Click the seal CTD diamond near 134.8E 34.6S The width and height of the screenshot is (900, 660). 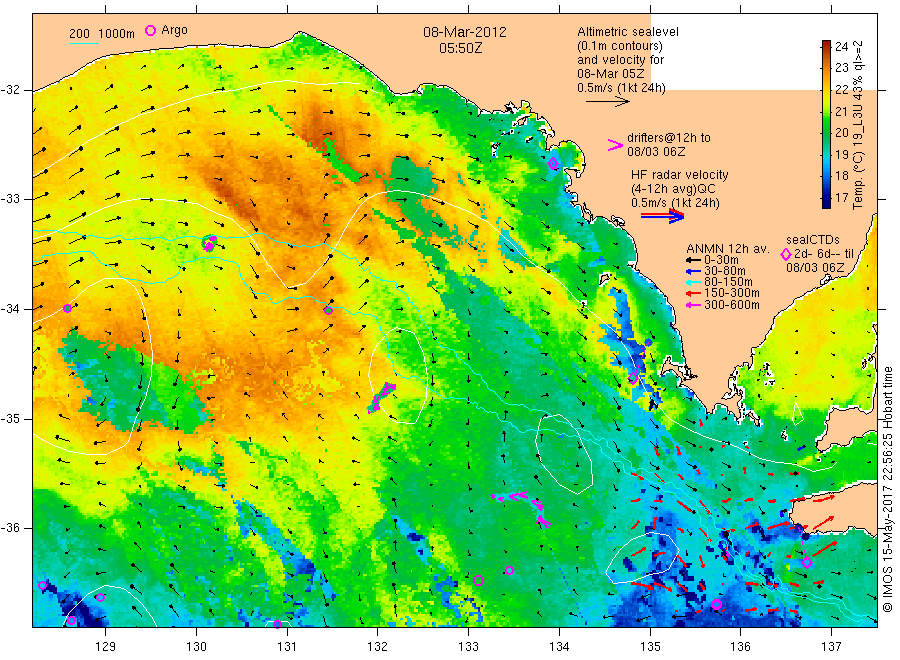point(633,378)
